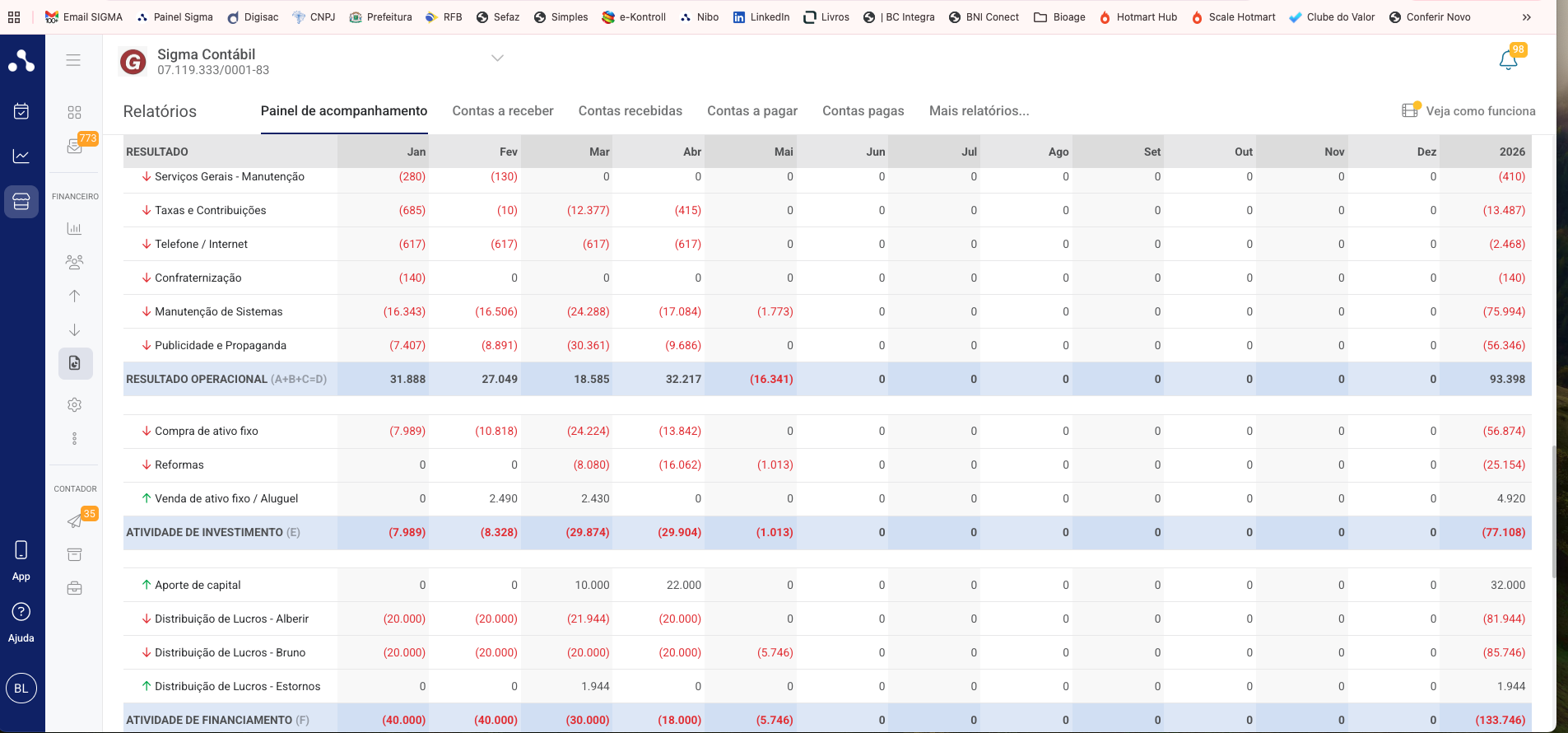Switch to the Contas a receber tab
This screenshot has width=1568, height=733.
click(x=503, y=110)
